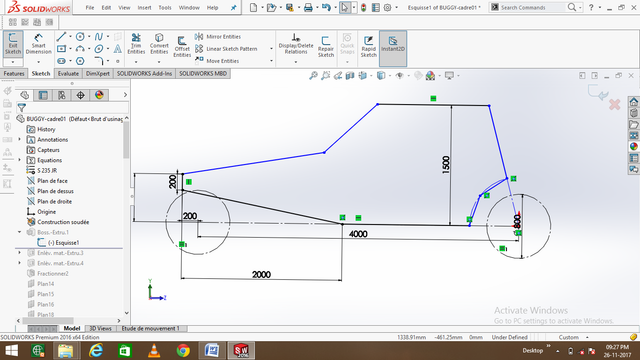640x360 pixels.
Task: Expand the Annotations tree node
Action: pyautogui.click(x=19, y=140)
